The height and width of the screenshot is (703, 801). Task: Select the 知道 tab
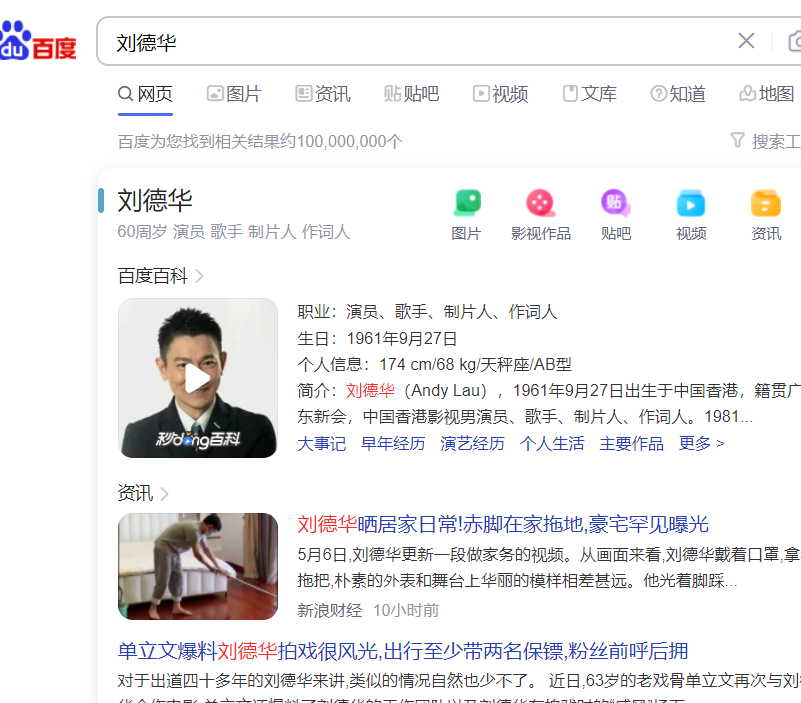678,94
